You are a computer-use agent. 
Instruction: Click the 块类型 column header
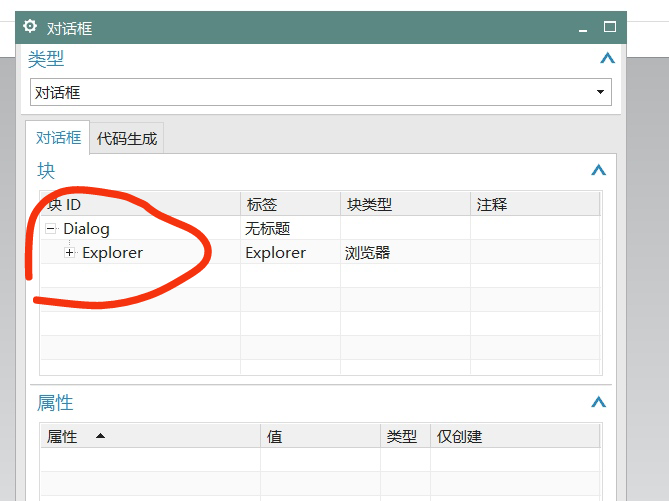(x=404, y=204)
